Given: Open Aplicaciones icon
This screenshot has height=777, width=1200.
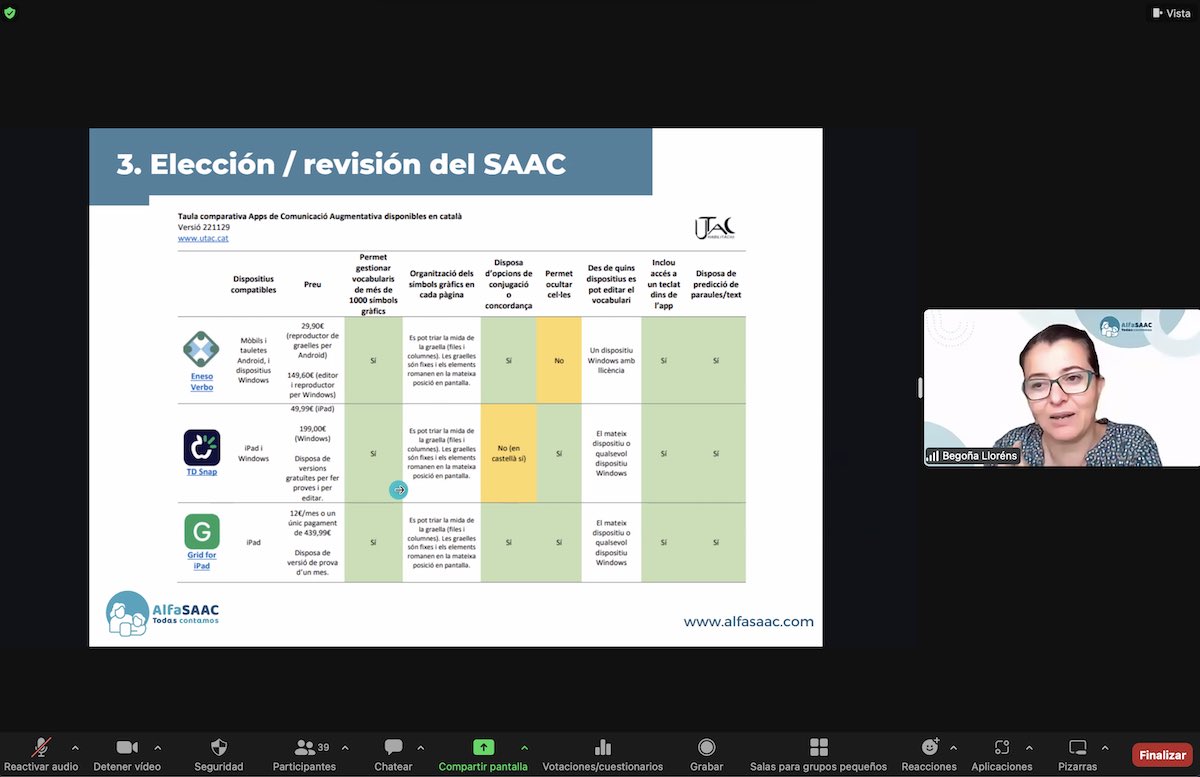Looking at the screenshot, I should pyautogui.click(x=1002, y=748).
